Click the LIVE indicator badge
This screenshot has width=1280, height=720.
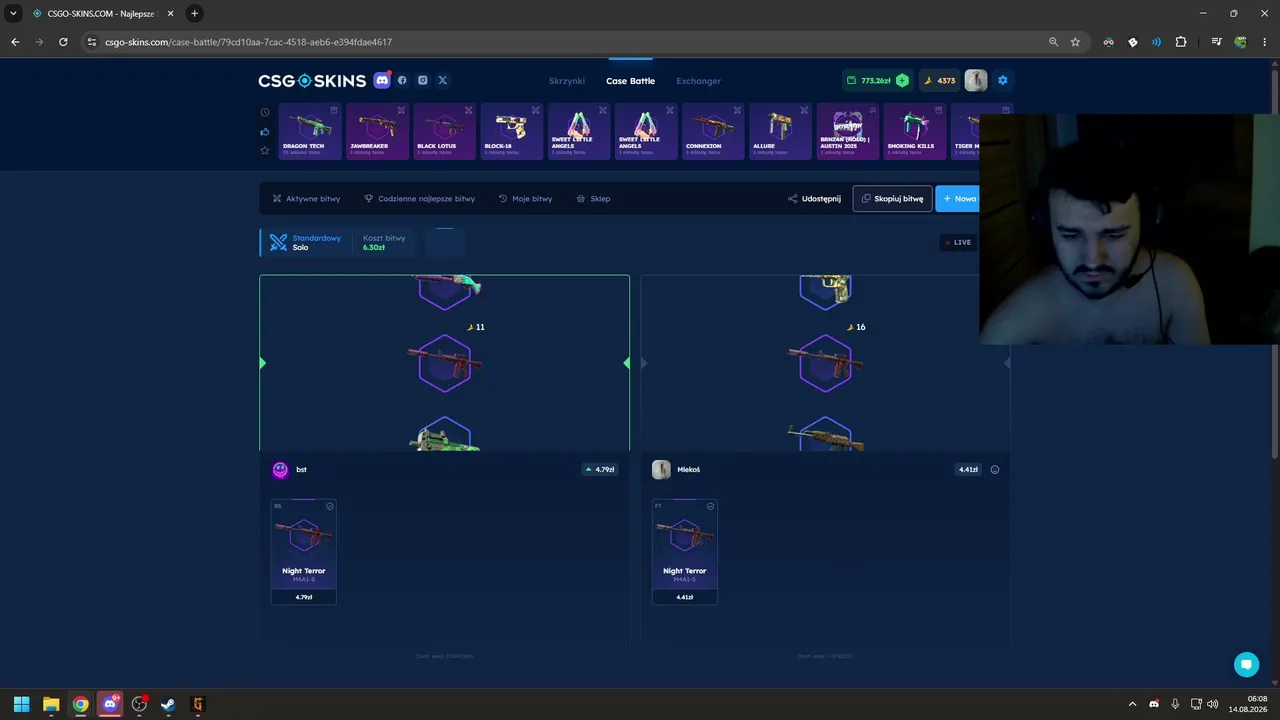tap(958, 242)
